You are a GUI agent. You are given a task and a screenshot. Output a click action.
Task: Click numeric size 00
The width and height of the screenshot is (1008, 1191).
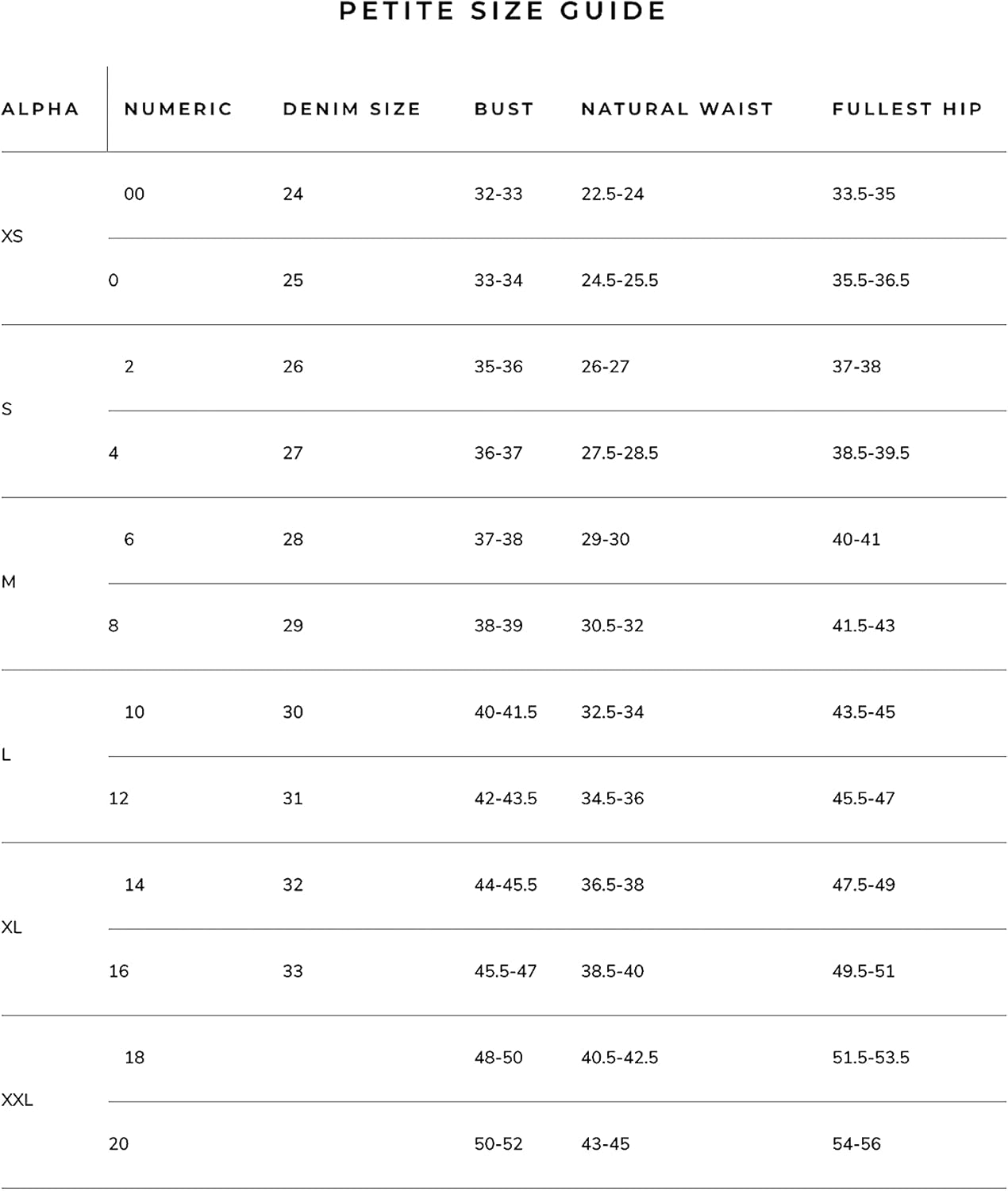[x=134, y=194]
